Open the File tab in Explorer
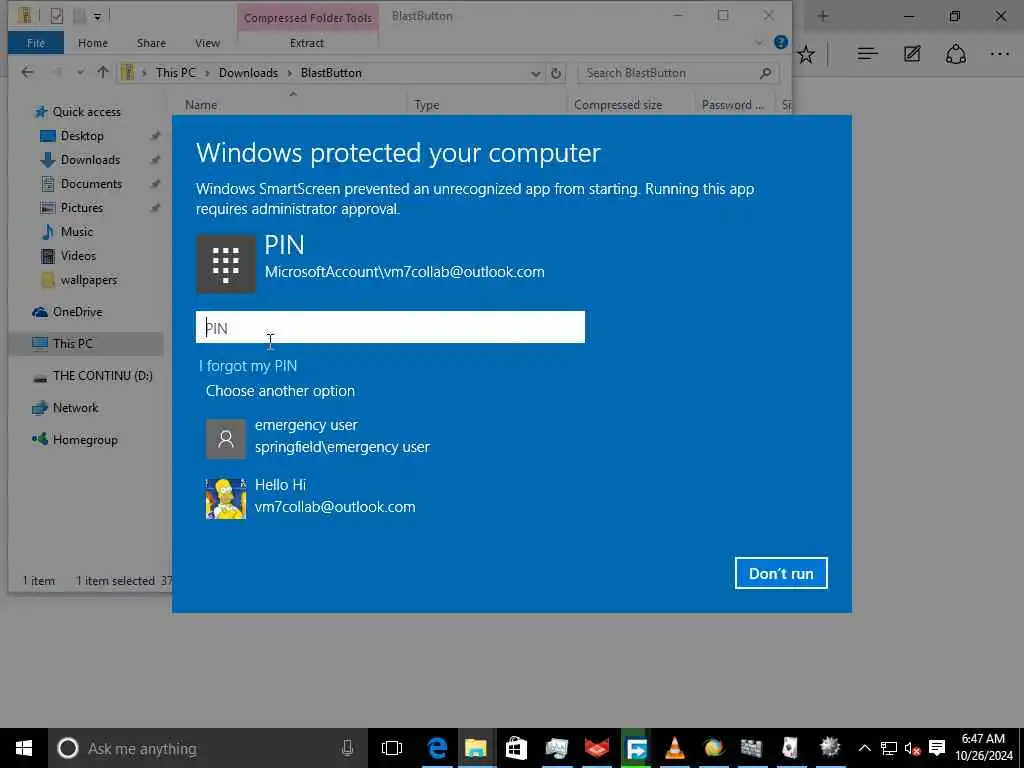This screenshot has width=1024, height=768. [x=36, y=42]
